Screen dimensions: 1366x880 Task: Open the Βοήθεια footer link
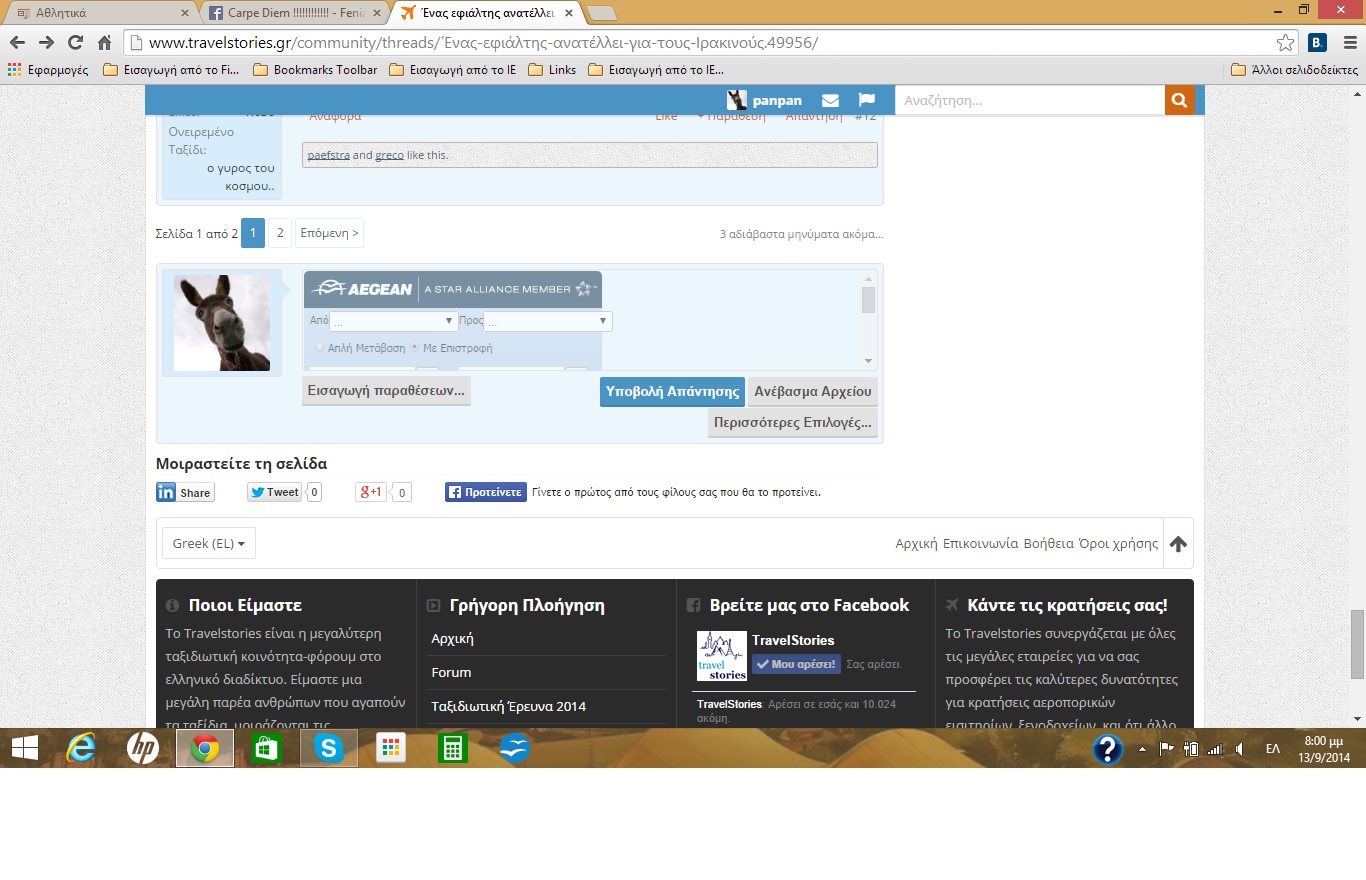1048,543
